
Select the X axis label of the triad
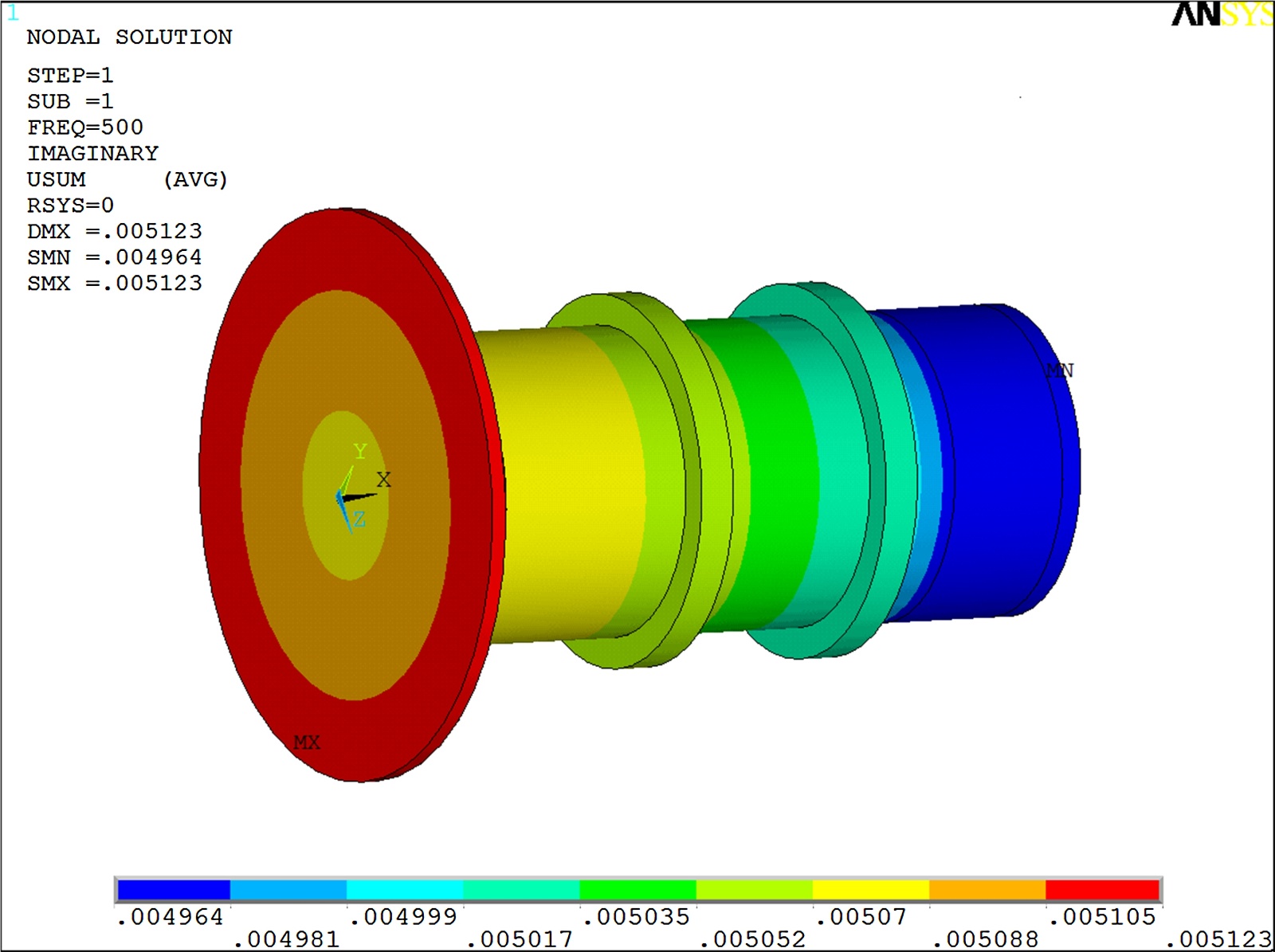click(x=383, y=480)
